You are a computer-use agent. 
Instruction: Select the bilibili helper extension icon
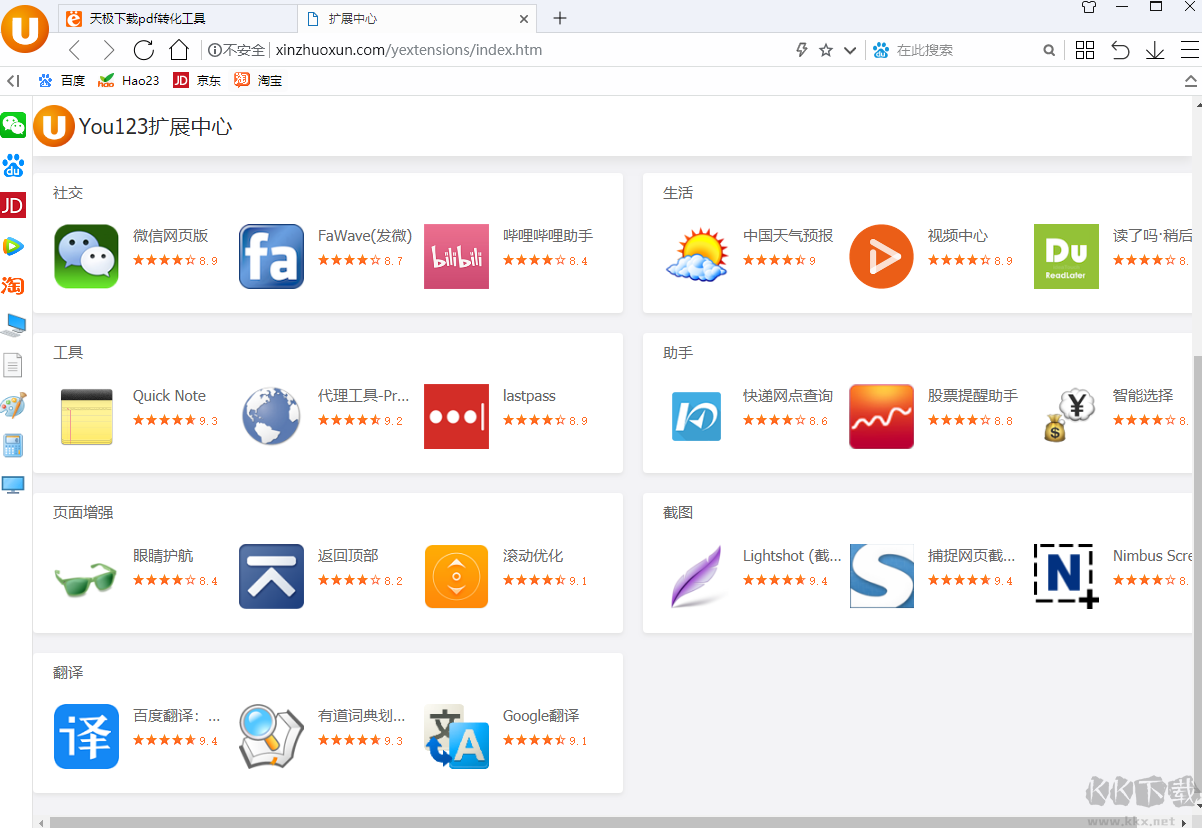(x=456, y=256)
